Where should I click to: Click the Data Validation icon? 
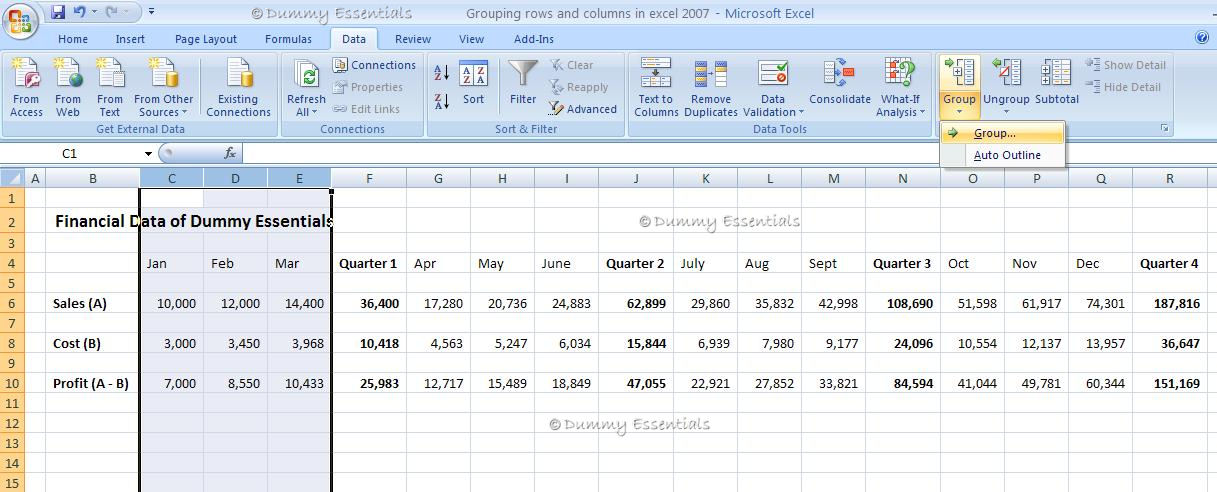pyautogui.click(x=773, y=75)
